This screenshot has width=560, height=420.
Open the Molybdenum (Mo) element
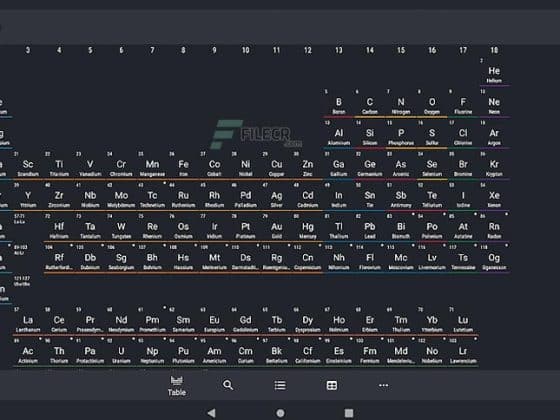tap(121, 197)
